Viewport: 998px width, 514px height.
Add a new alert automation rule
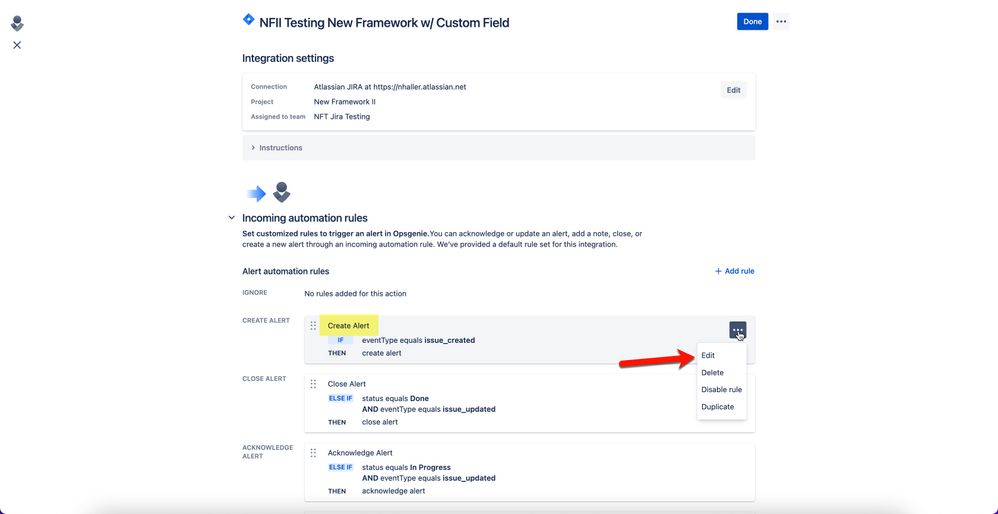734,271
